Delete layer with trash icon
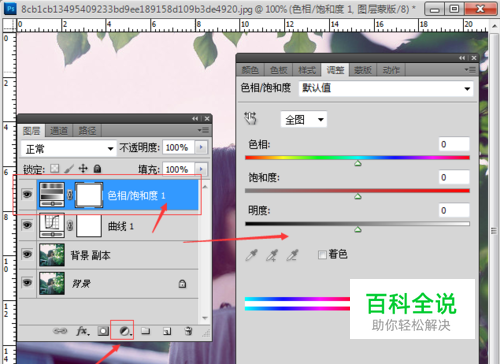The height and width of the screenshot is (364, 500). click(188, 331)
